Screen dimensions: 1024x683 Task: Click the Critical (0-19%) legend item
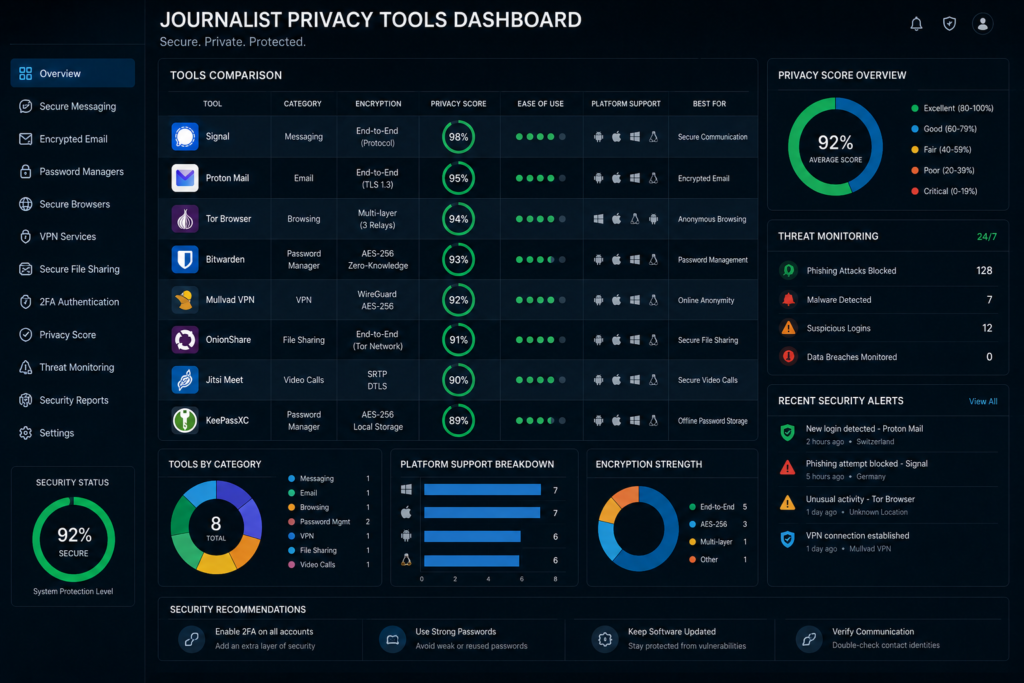click(x=944, y=191)
